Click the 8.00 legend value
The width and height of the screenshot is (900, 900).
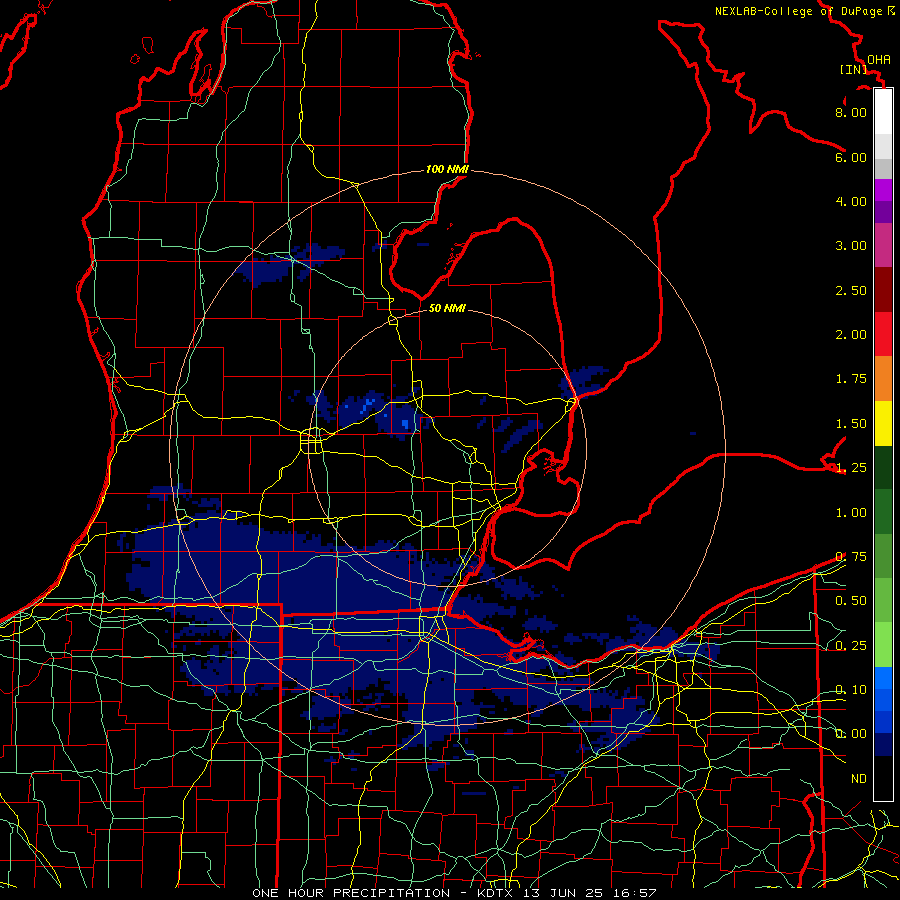point(851,112)
